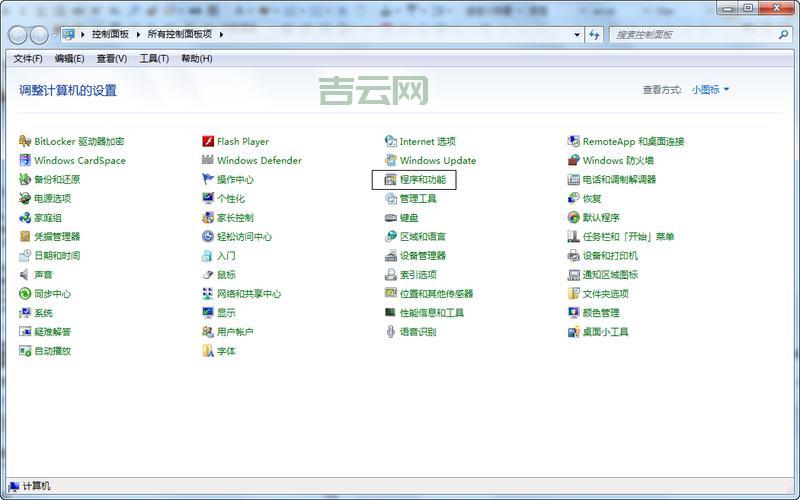Open the 键盘 link
This screenshot has height=500, width=800.
[409, 217]
